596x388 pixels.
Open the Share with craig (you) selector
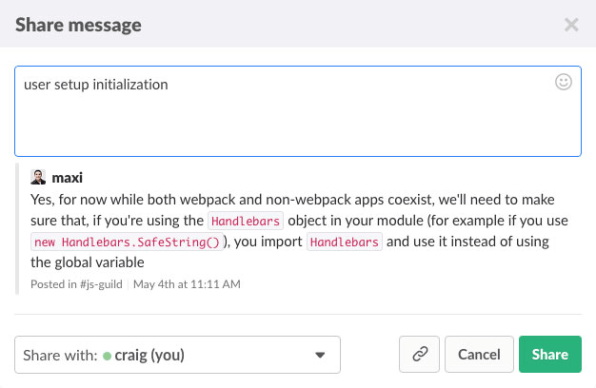pos(178,355)
